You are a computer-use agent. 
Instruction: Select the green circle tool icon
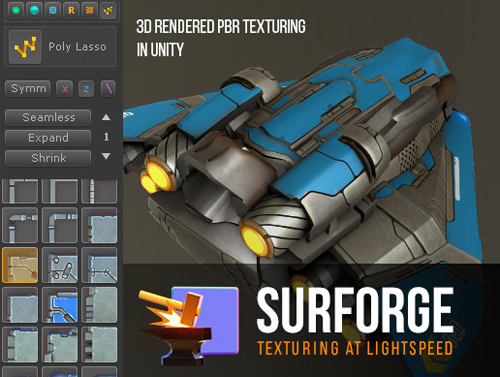tap(16, 10)
